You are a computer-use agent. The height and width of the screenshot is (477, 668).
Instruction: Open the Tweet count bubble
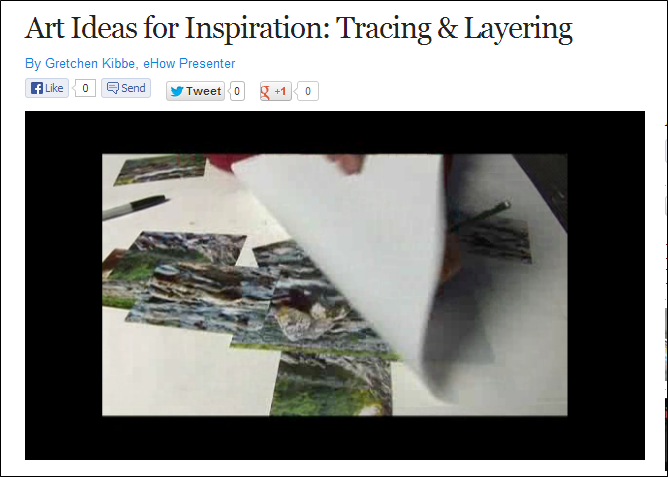236,91
